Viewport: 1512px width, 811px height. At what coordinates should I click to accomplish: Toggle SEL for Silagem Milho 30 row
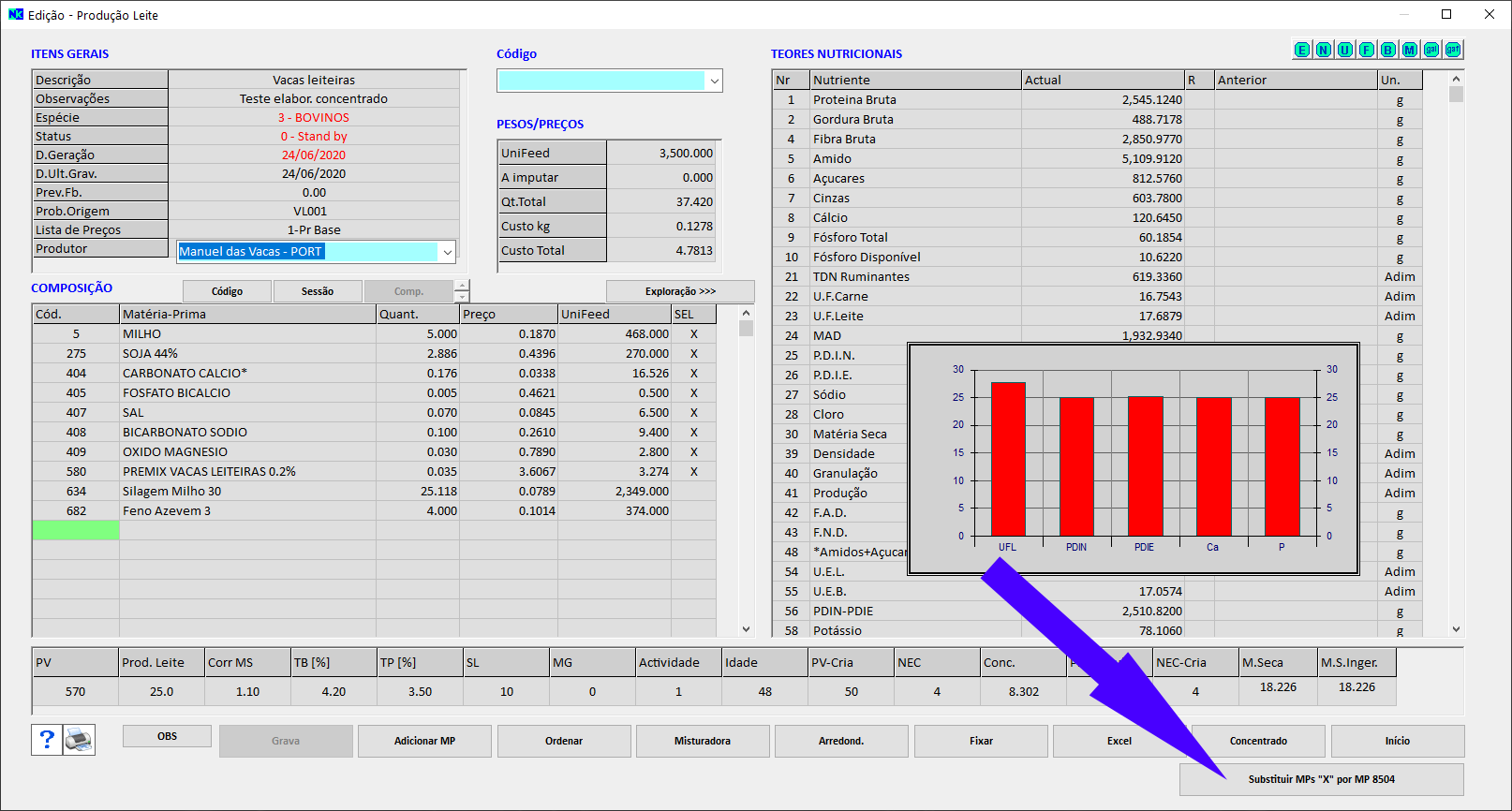click(x=693, y=492)
